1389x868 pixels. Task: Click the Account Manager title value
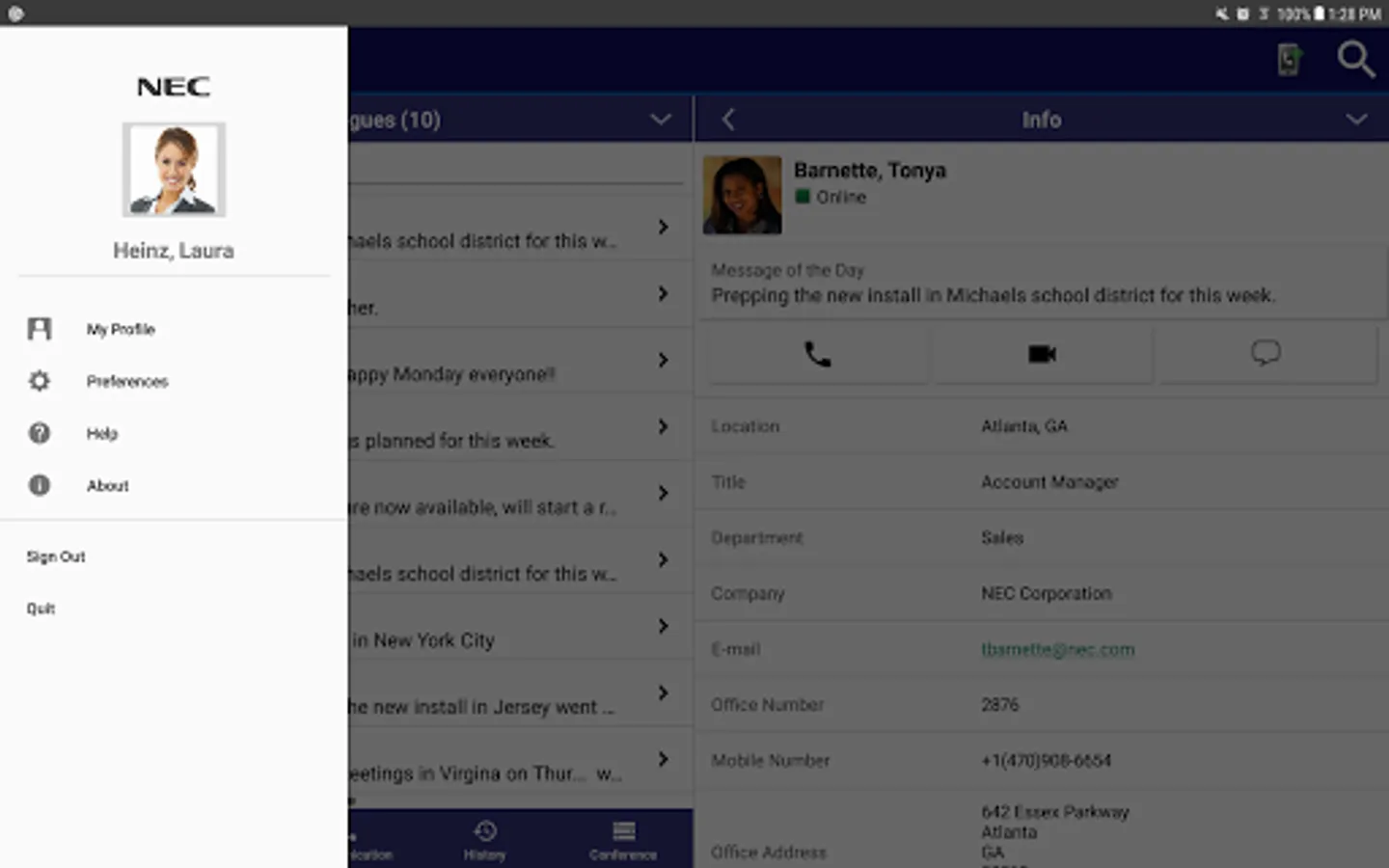pyautogui.click(x=1049, y=482)
